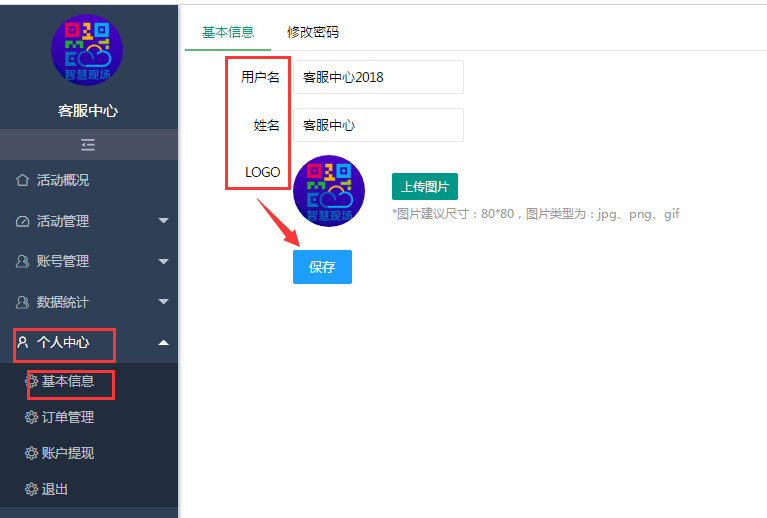Expand the 数据统计 menu arrow

[x=164, y=301]
